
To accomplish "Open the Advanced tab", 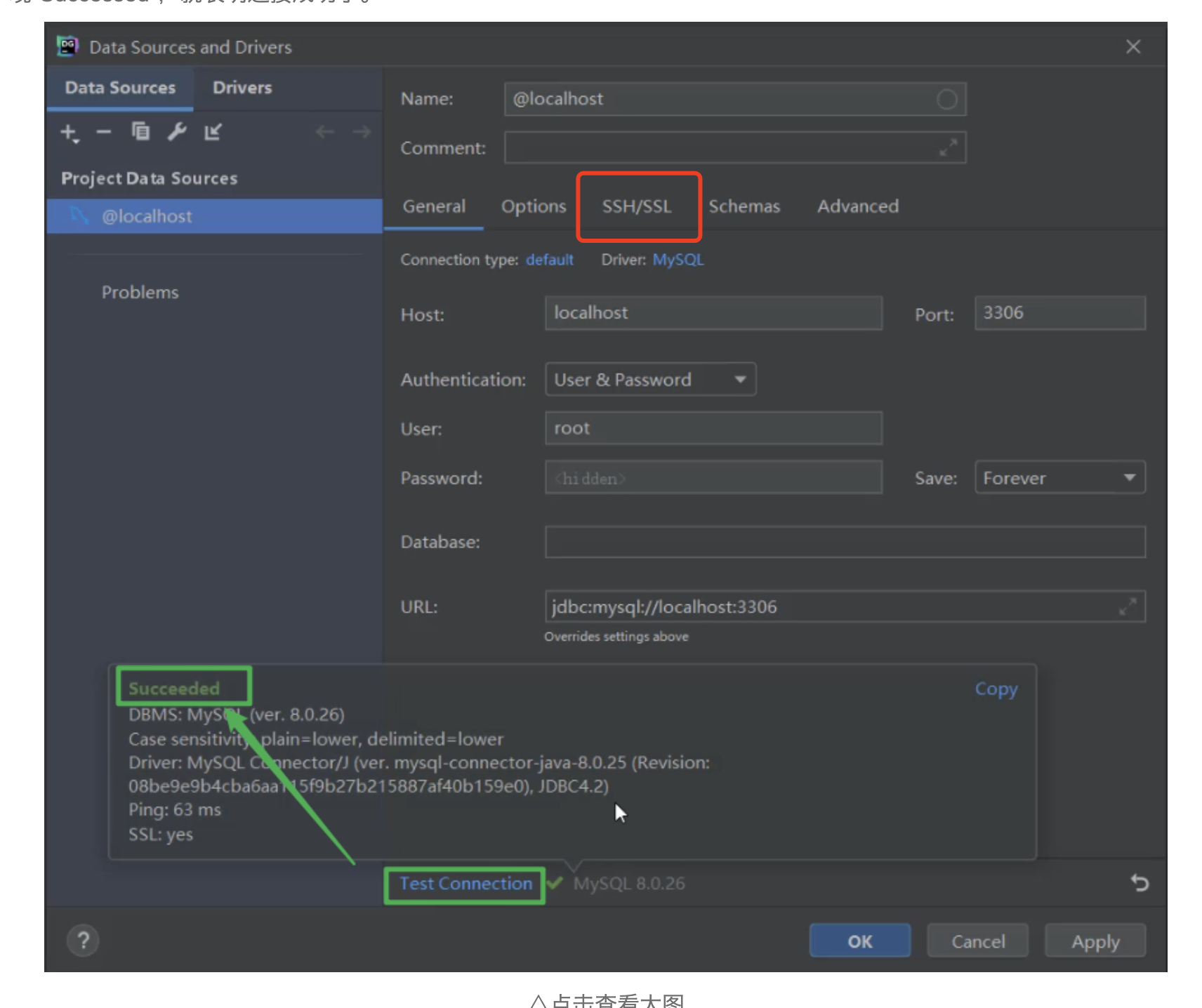I will pos(858,206).
